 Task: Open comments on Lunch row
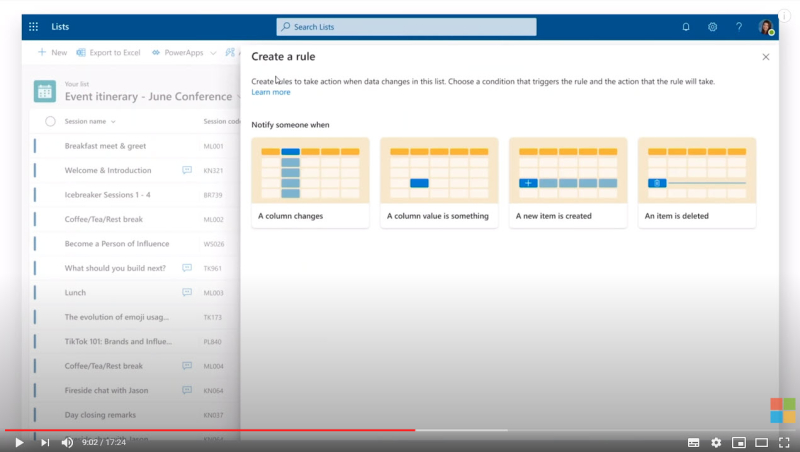(187, 292)
